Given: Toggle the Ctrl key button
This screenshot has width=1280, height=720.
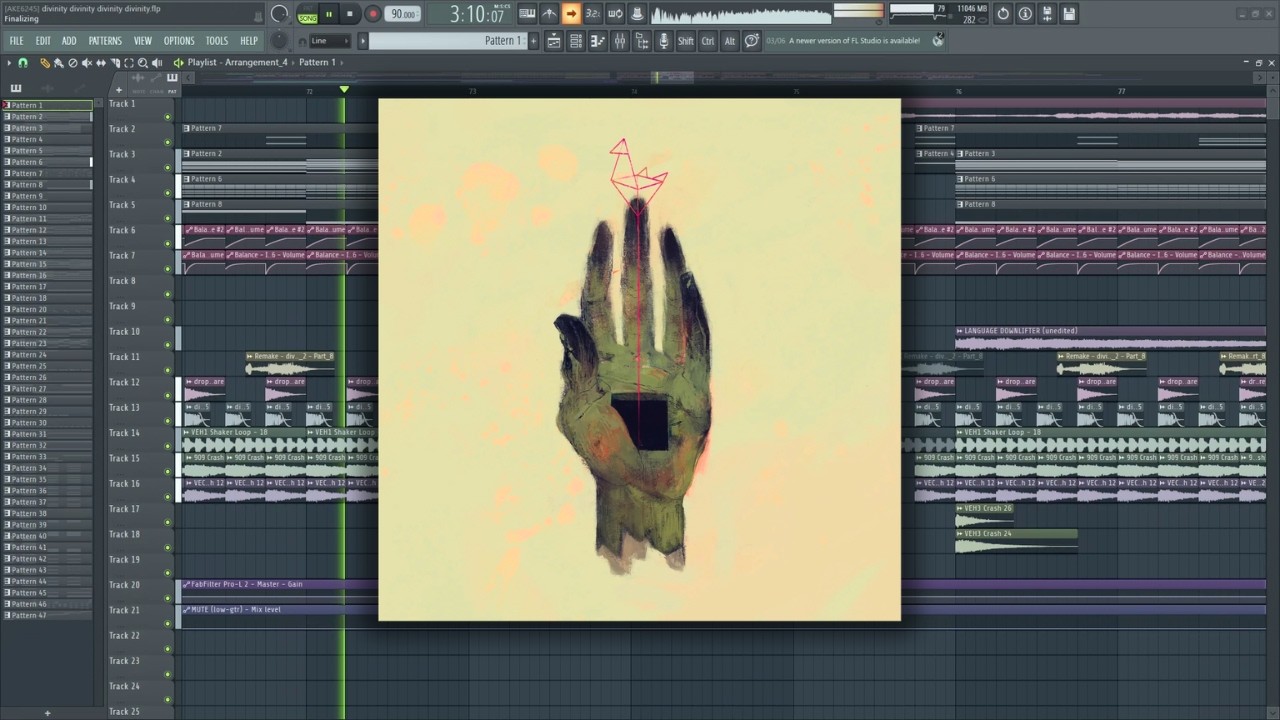Looking at the screenshot, I should (708, 41).
